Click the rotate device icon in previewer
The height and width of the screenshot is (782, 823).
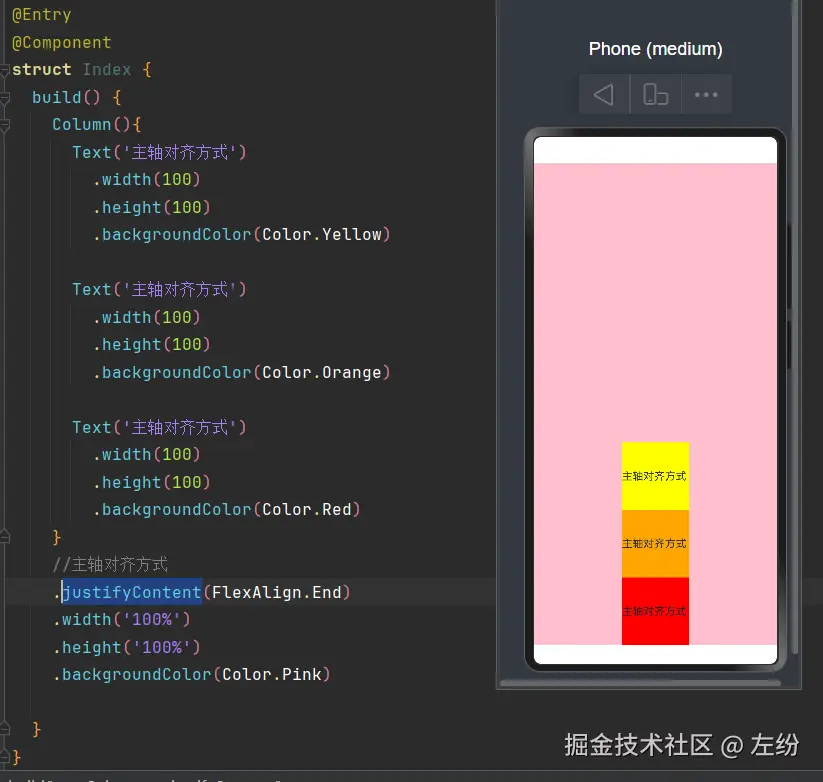tap(656, 95)
